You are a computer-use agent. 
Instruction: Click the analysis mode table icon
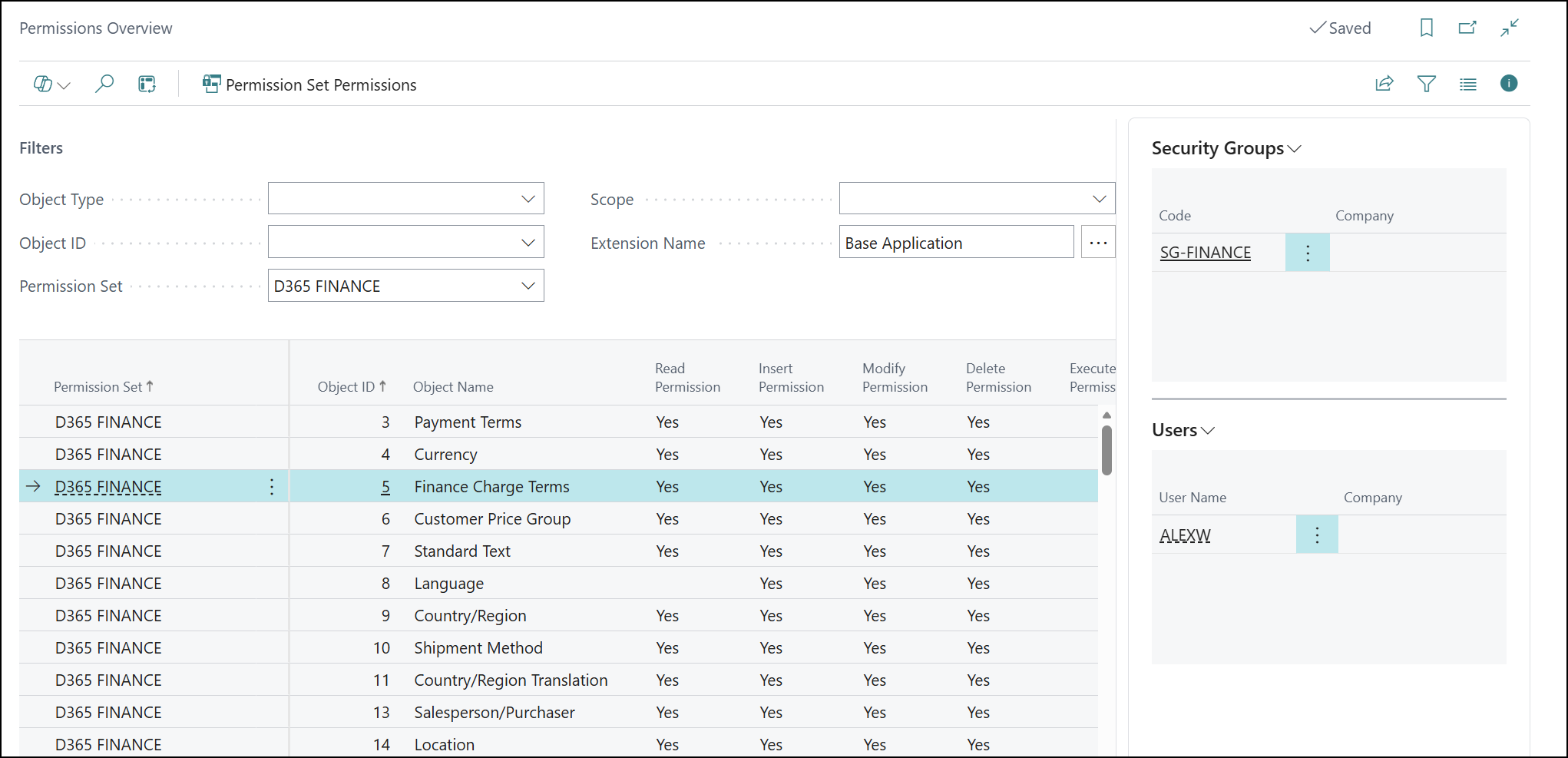pyautogui.click(x=147, y=84)
